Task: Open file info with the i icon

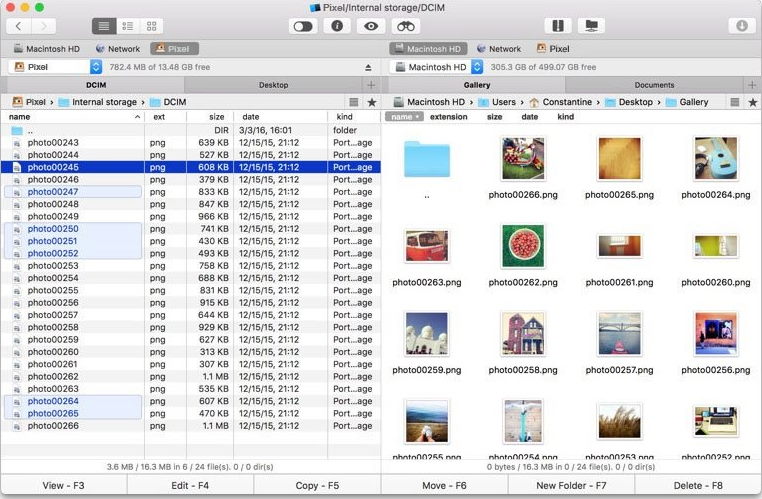Action: tap(337, 26)
